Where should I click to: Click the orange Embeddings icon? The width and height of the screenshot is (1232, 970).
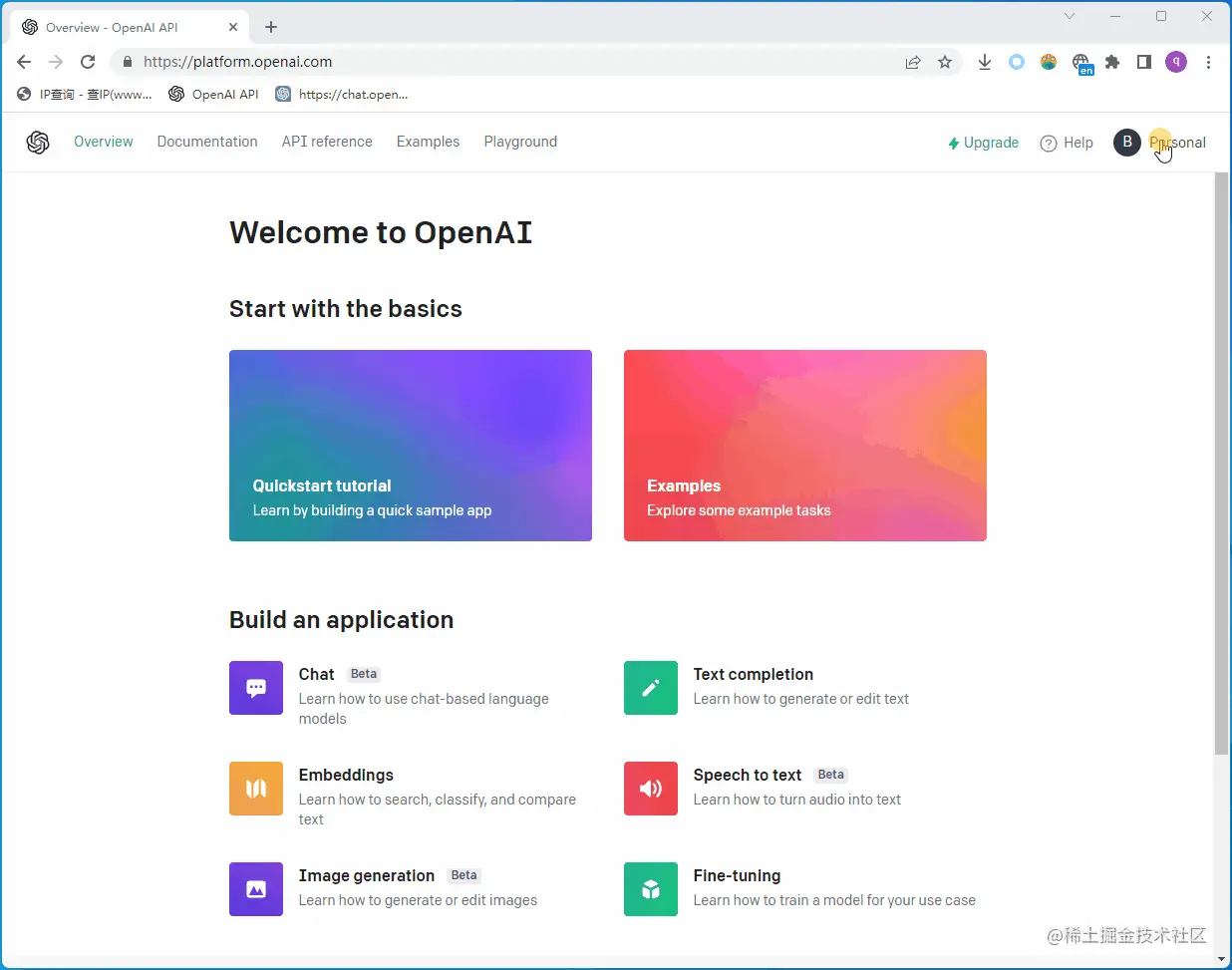[x=256, y=789]
